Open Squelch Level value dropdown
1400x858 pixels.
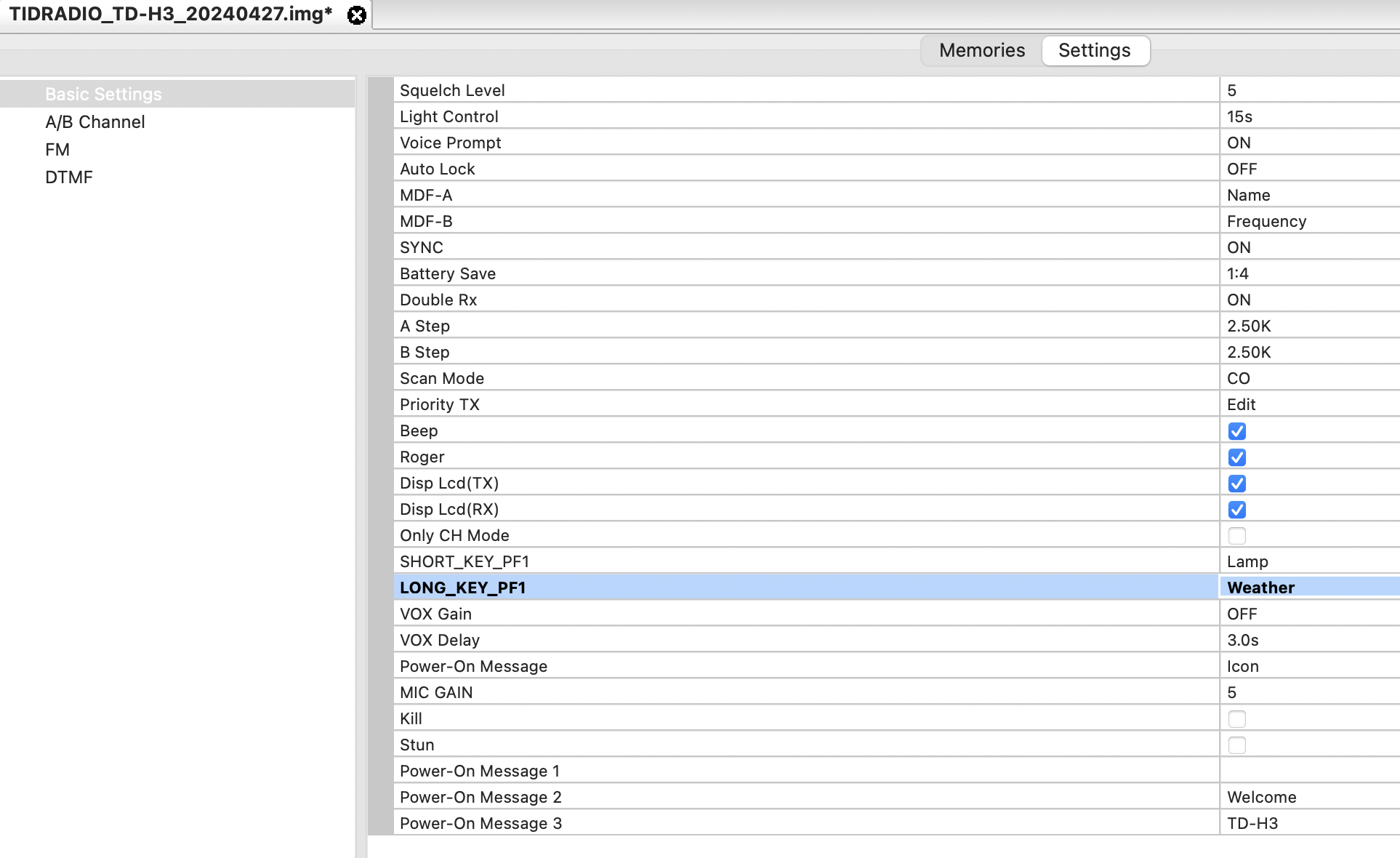(1308, 90)
